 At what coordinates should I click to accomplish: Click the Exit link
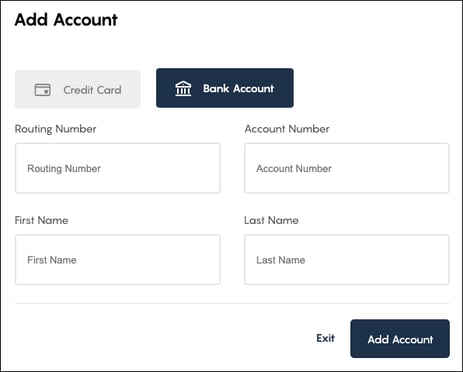coord(325,338)
